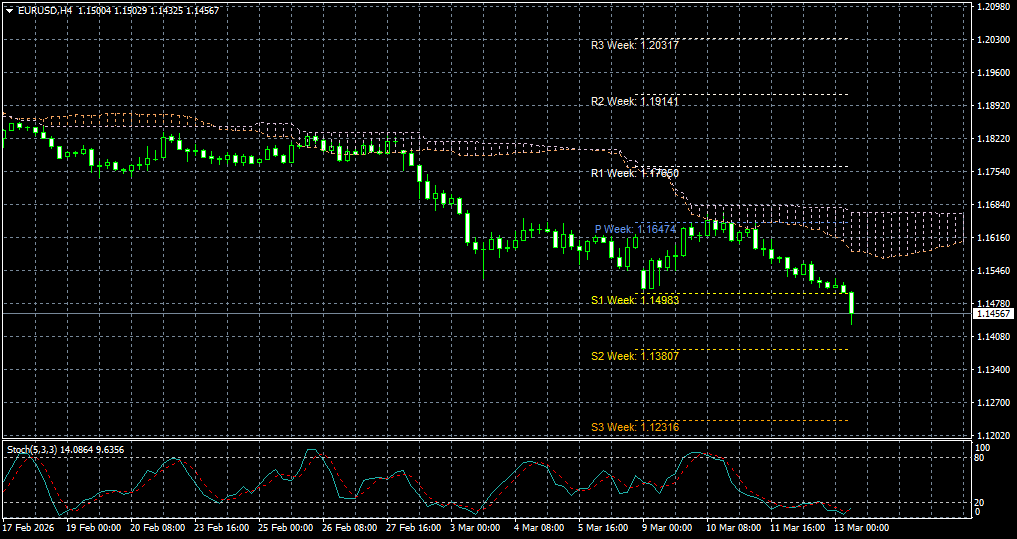
Task: Click the 4 Mar 08:00 time label
Action: [540, 528]
